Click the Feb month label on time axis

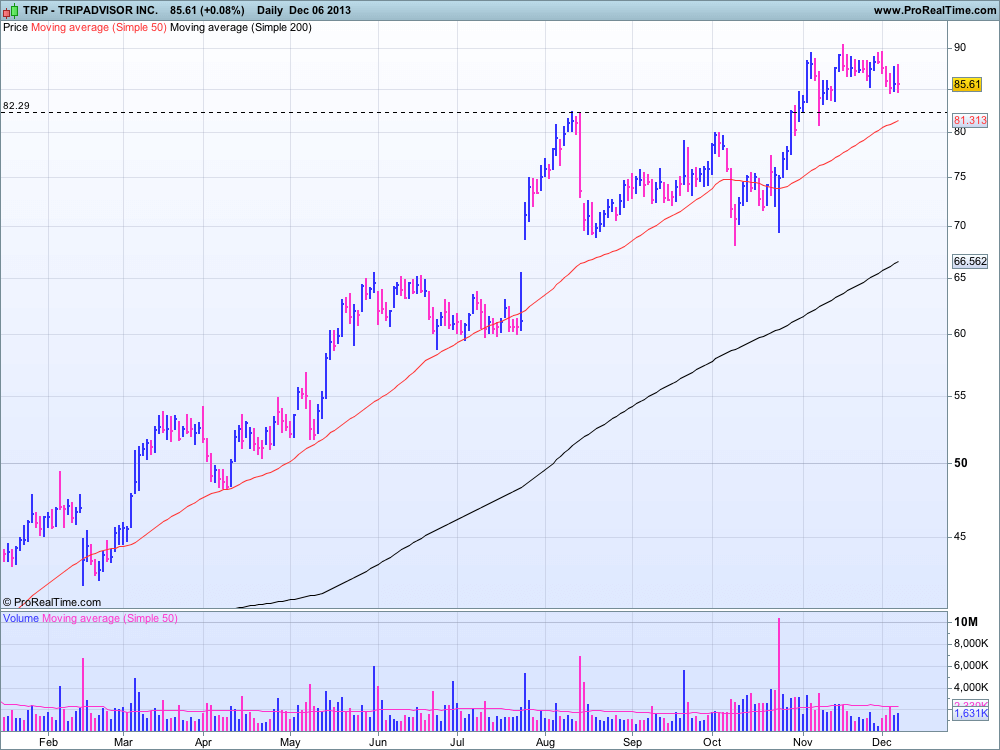pyautogui.click(x=48, y=742)
